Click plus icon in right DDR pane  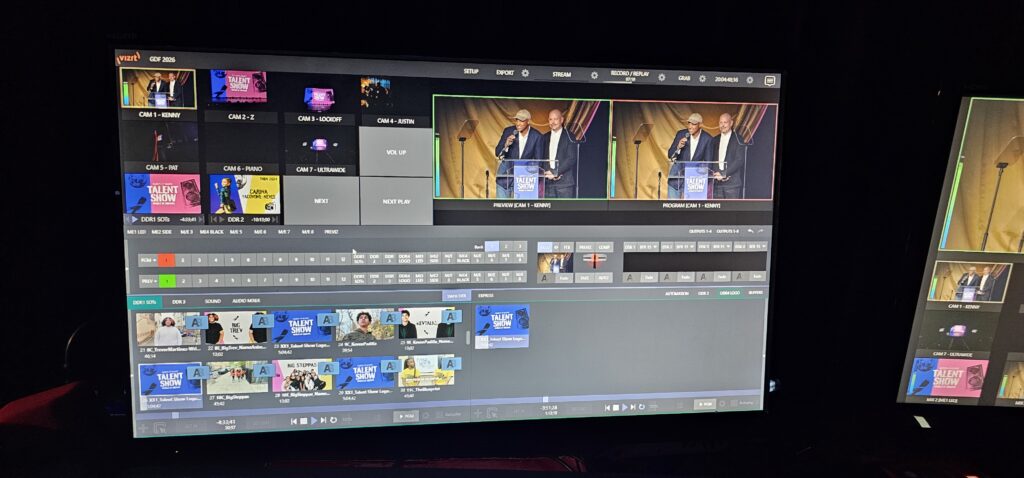click(x=477, y=413)
